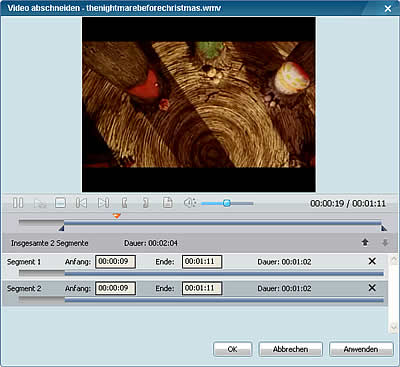This screenshot has height=367, width=400.
Task: Edit Segment 2 Ende time field
Action: pos(202,288)
